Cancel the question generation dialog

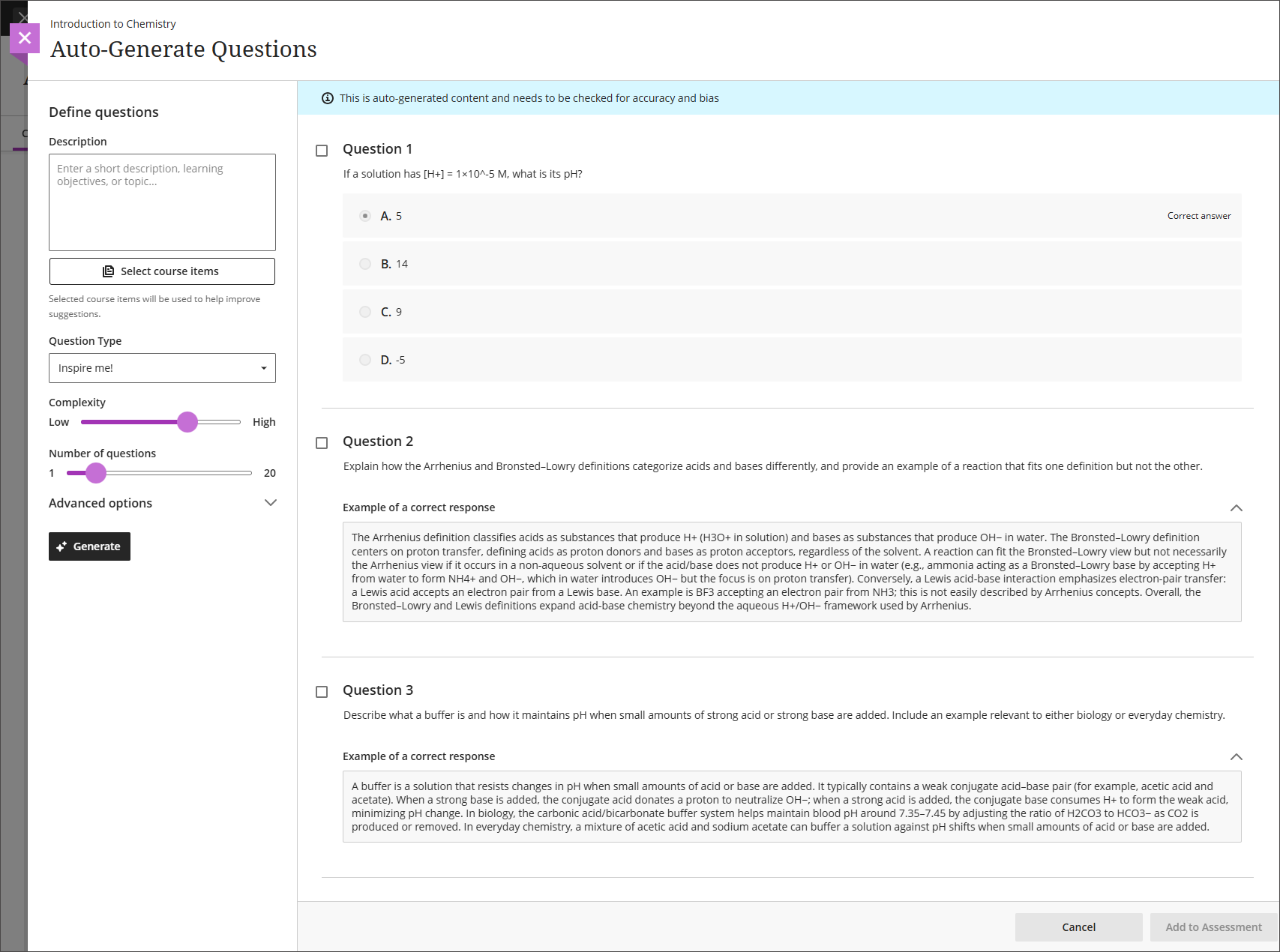point(1078,927)
